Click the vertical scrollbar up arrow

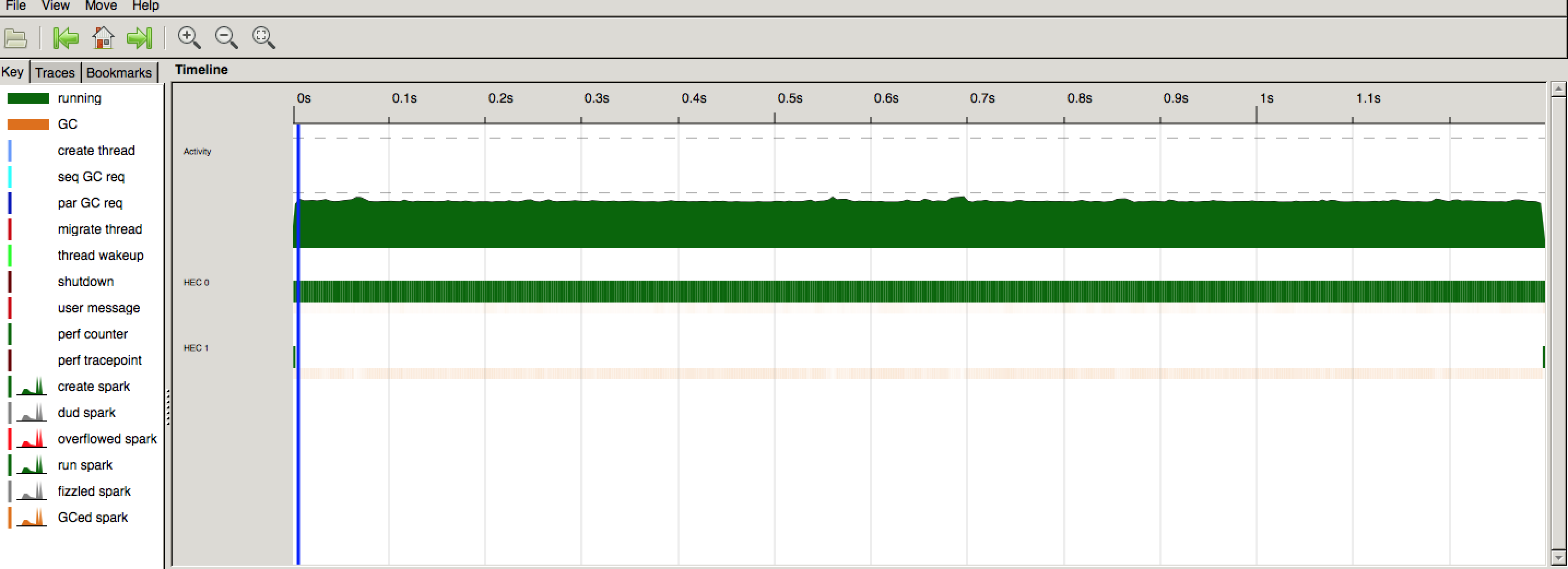(x=1558, y=90)
